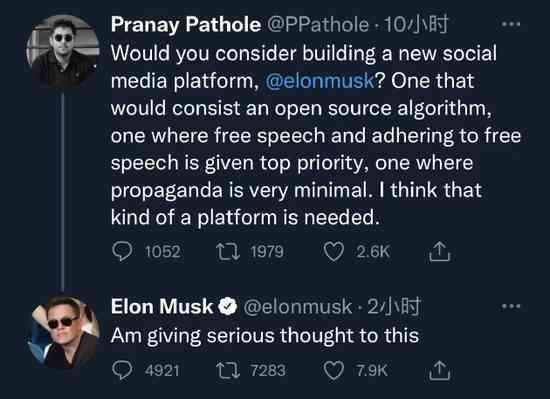550x399 pixels.
Task: Click the @PPathole handle
Action: pyautogui.click(x=318, y=25)
